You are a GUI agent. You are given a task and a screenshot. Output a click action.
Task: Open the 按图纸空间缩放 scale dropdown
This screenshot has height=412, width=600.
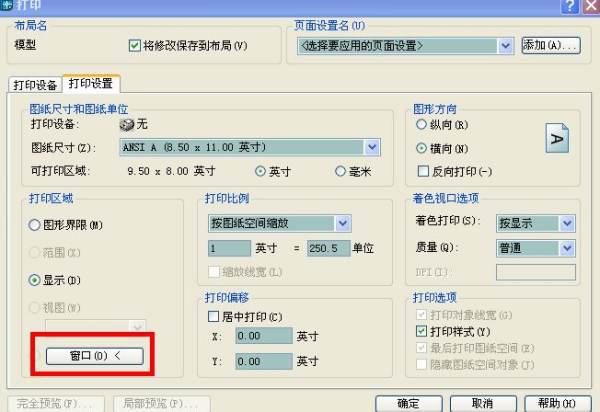342,222
